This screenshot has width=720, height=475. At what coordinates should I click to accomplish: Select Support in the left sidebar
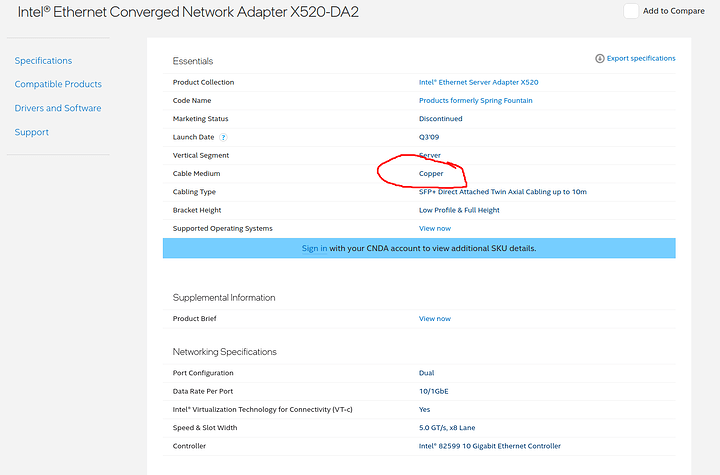[32, 132]
